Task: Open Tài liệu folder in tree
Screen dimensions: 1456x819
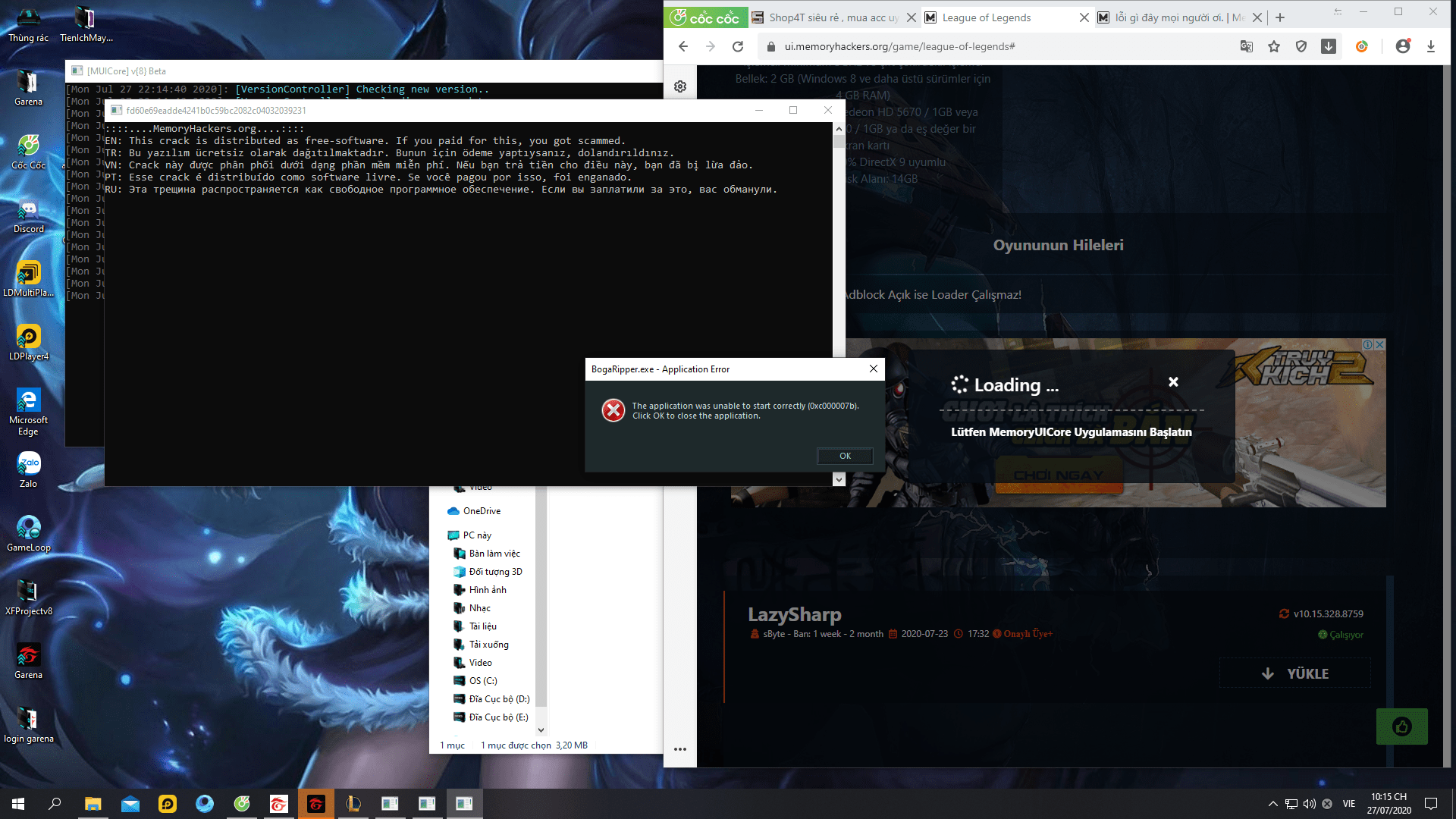Action: click(x=475, y=626)
